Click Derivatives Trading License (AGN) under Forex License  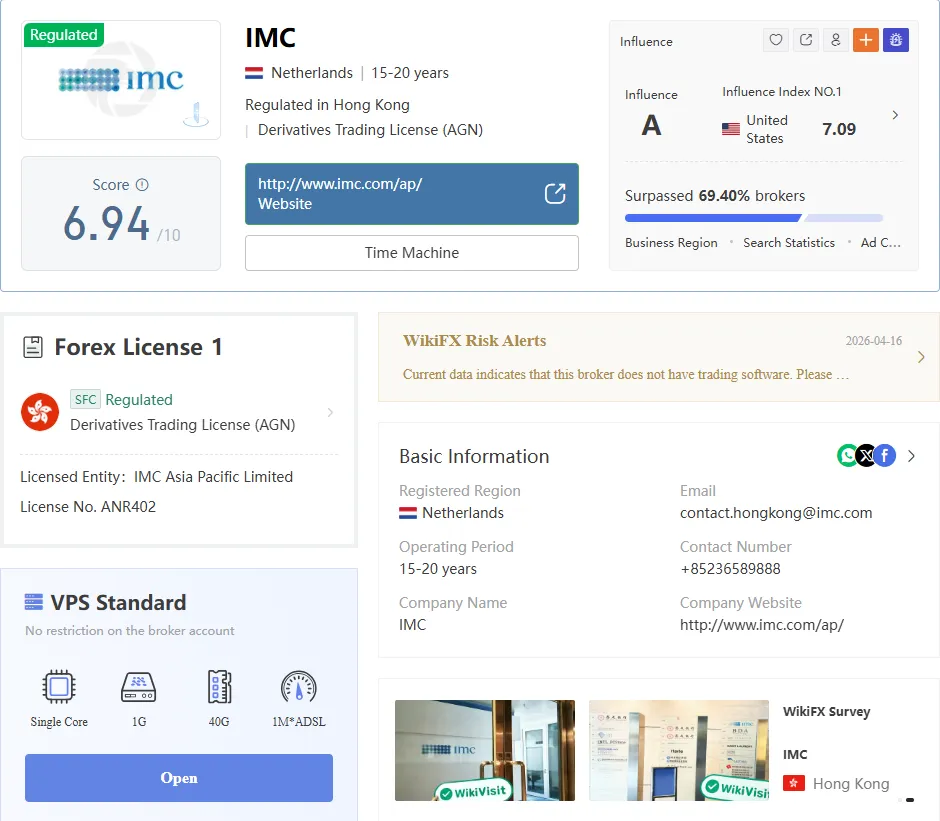click(183, 425)
